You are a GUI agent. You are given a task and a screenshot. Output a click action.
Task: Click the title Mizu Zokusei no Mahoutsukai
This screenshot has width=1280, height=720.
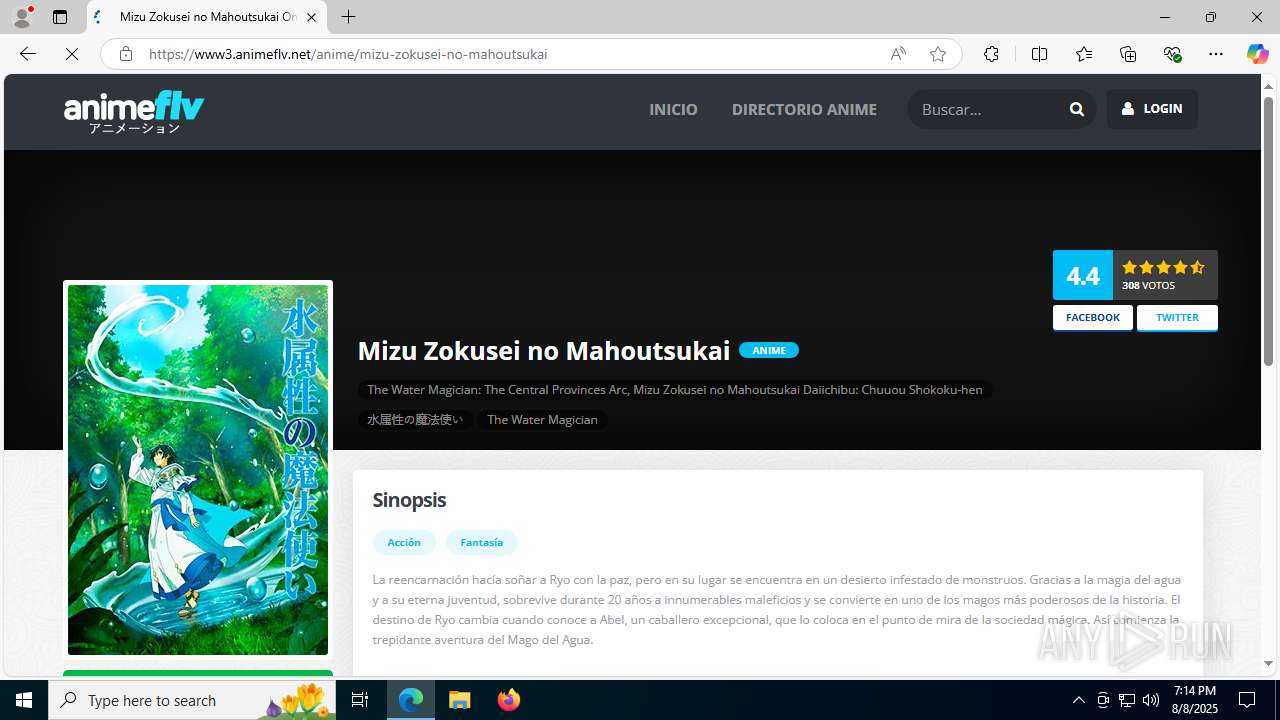coord(544,350)
